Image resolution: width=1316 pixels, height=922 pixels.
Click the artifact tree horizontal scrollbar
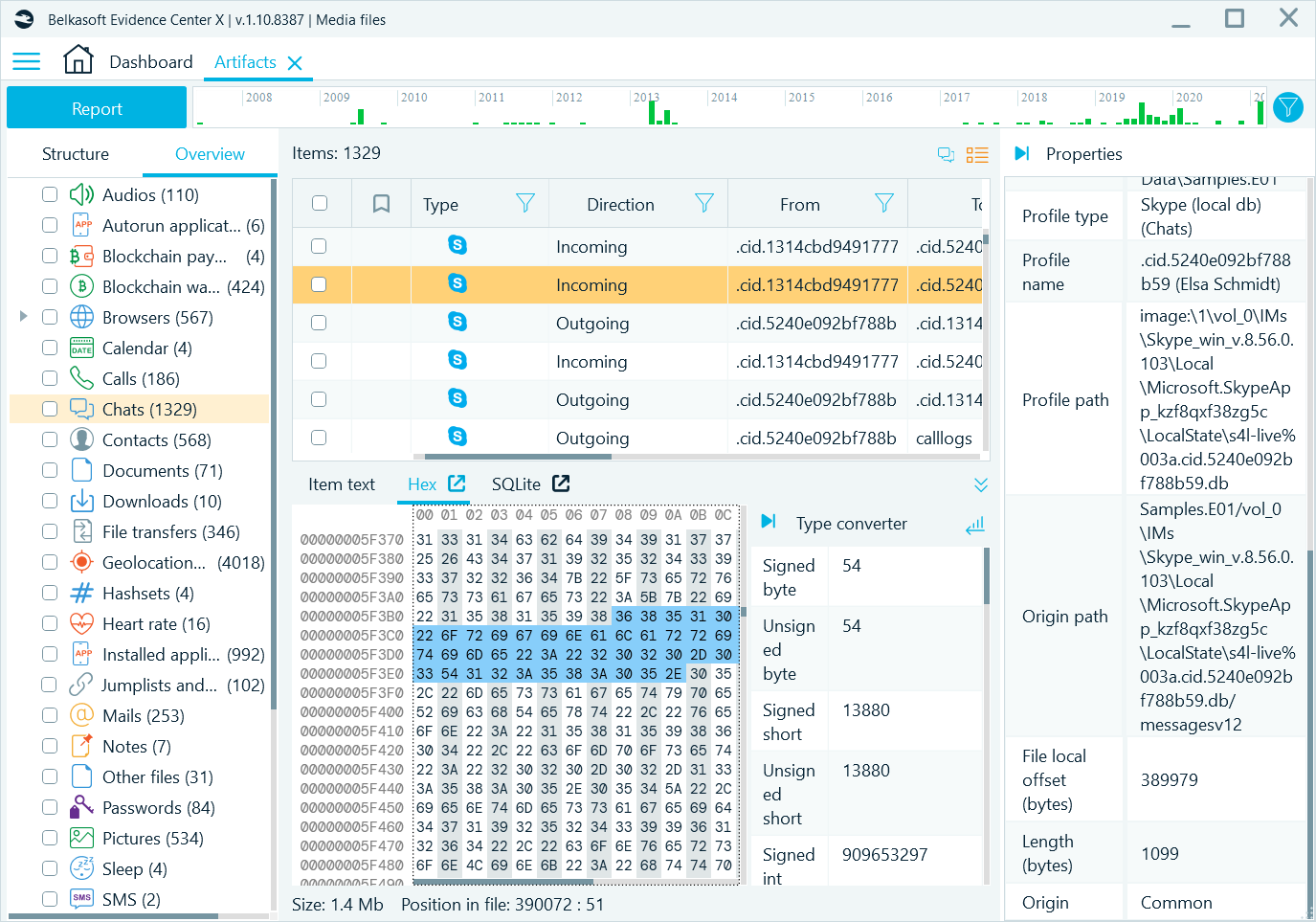(112, 916)
